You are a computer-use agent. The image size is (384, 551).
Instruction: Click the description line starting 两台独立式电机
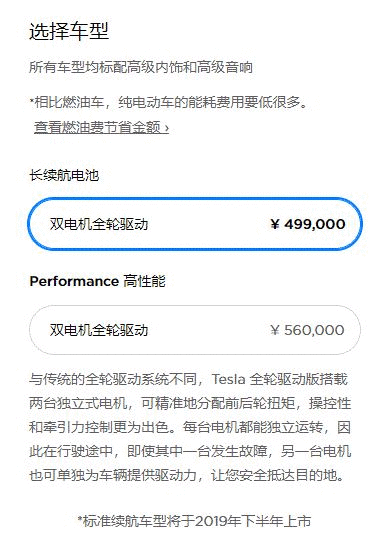click(x=190, y=403)
